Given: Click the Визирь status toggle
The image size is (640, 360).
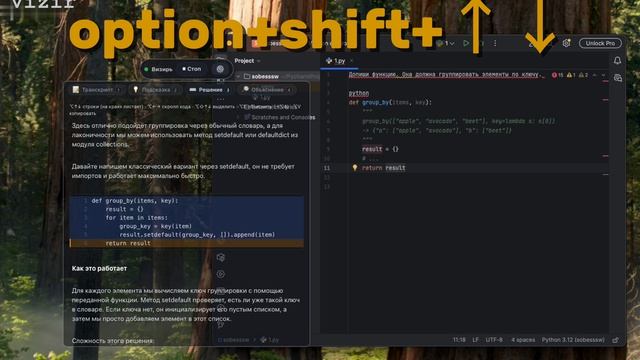Looking at the screenshot, I should point(158,69).
